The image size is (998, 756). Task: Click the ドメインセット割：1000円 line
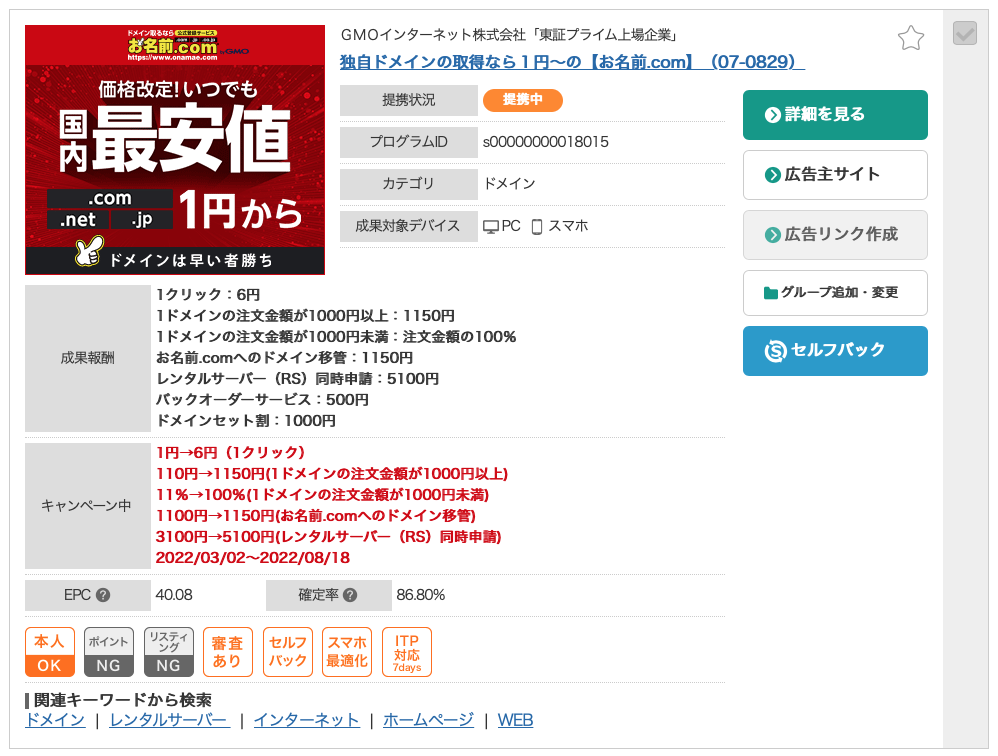pyautogui.click(x=246, y=421)
